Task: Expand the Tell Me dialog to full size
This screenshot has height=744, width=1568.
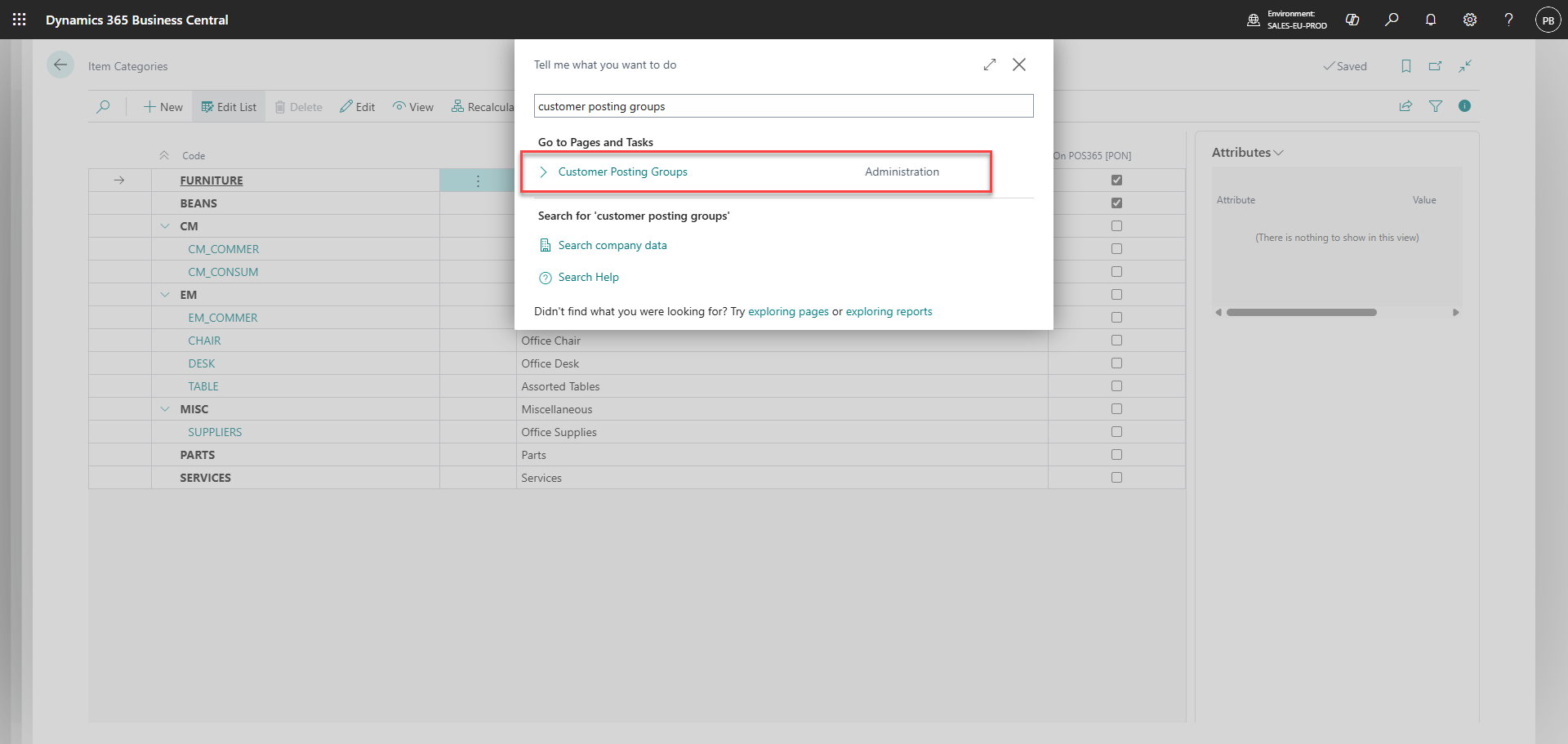Action: [x=990, y=65]
